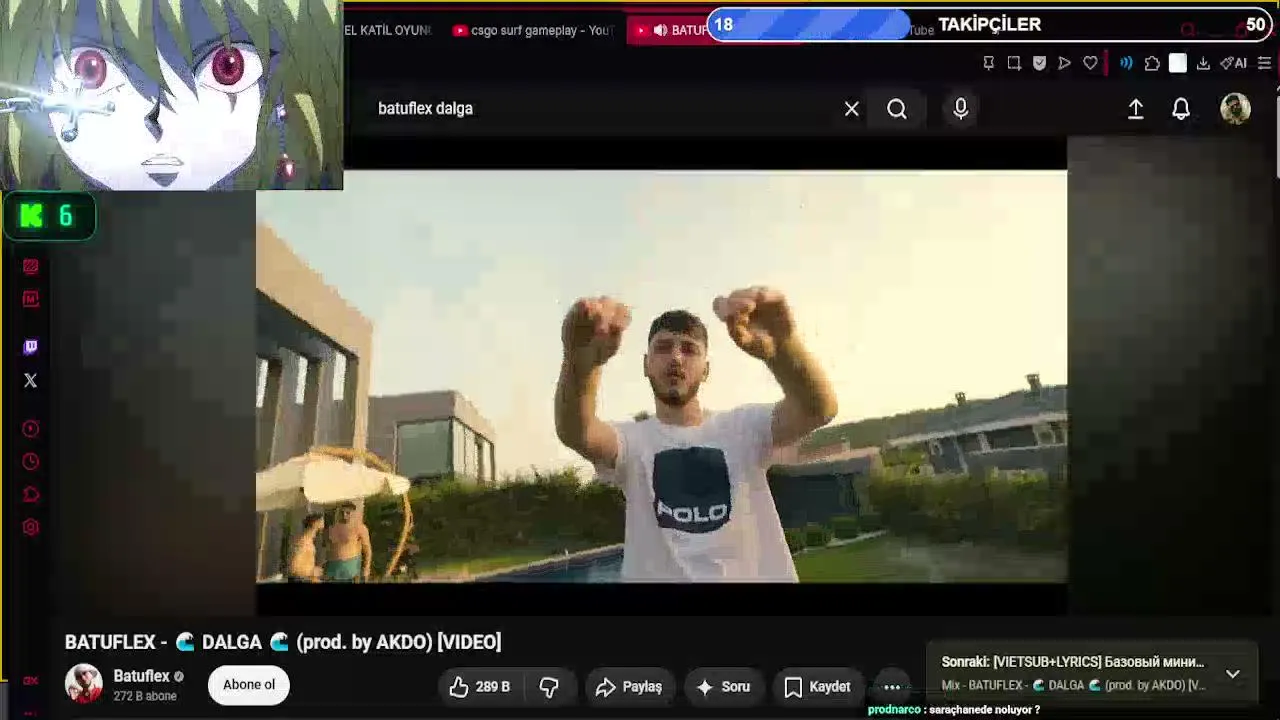Click the Kick follower counter widget
Viewport: 1280px width, 720px height.
click(50, 217)
